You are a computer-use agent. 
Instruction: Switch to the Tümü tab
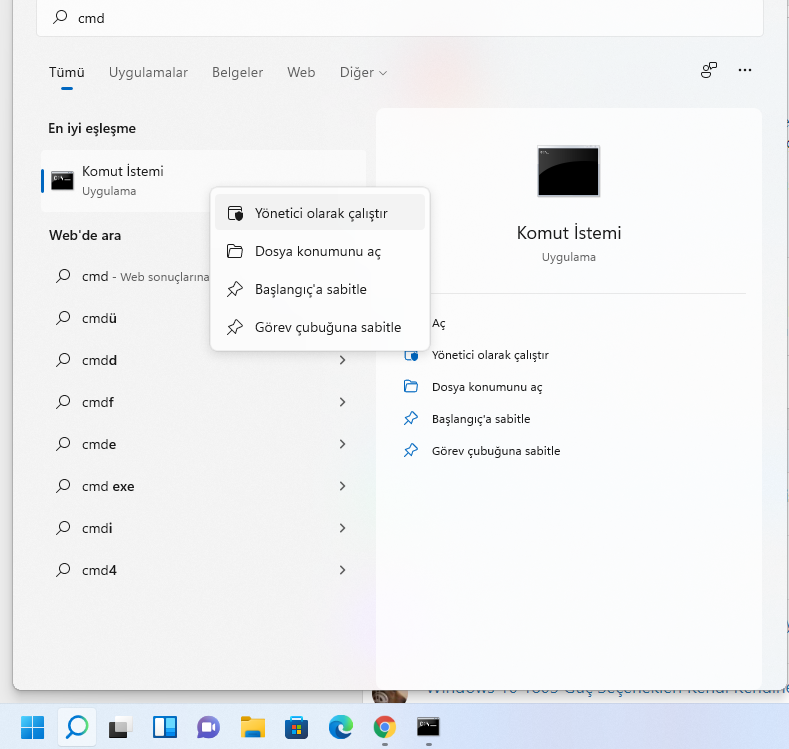(66, 72)
